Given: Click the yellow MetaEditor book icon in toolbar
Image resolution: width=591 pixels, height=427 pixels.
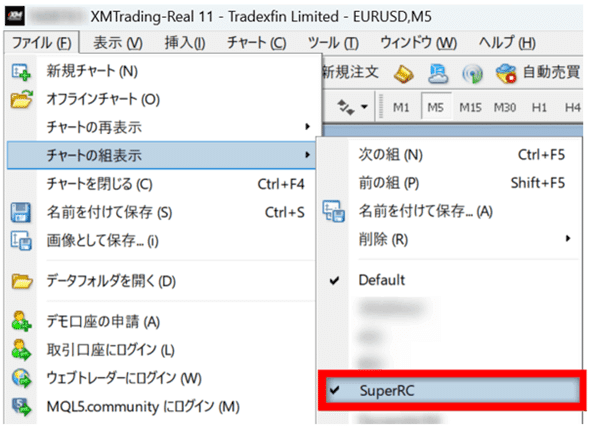Looking at the screenshot, I should tap(403, 73).
